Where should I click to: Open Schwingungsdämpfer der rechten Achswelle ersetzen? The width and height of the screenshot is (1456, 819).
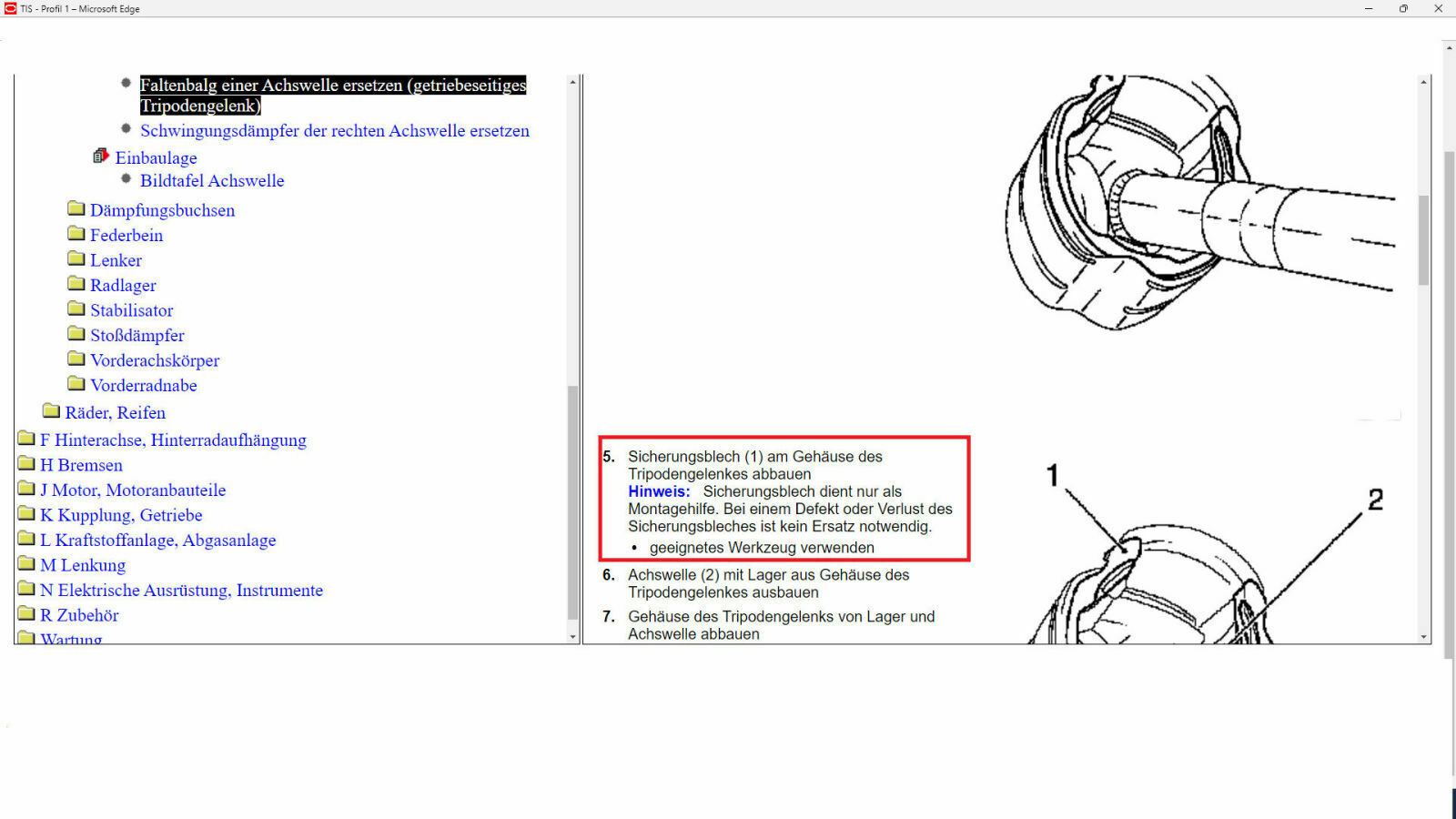pyautogui.click(x=334, y=131)
